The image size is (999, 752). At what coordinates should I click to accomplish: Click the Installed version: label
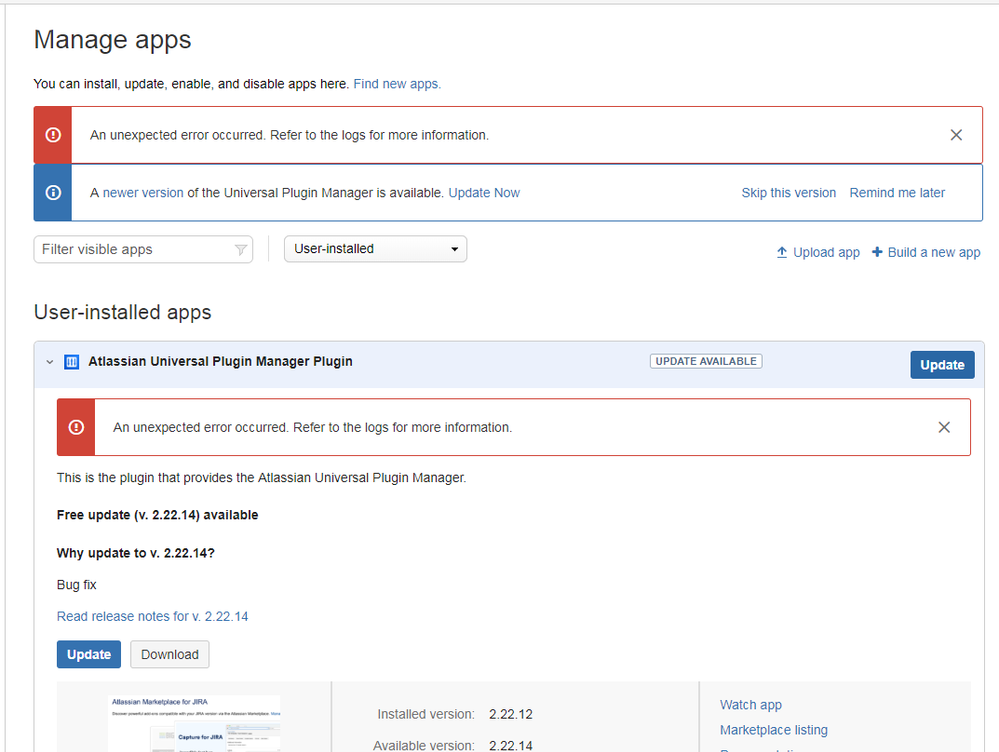426,714
